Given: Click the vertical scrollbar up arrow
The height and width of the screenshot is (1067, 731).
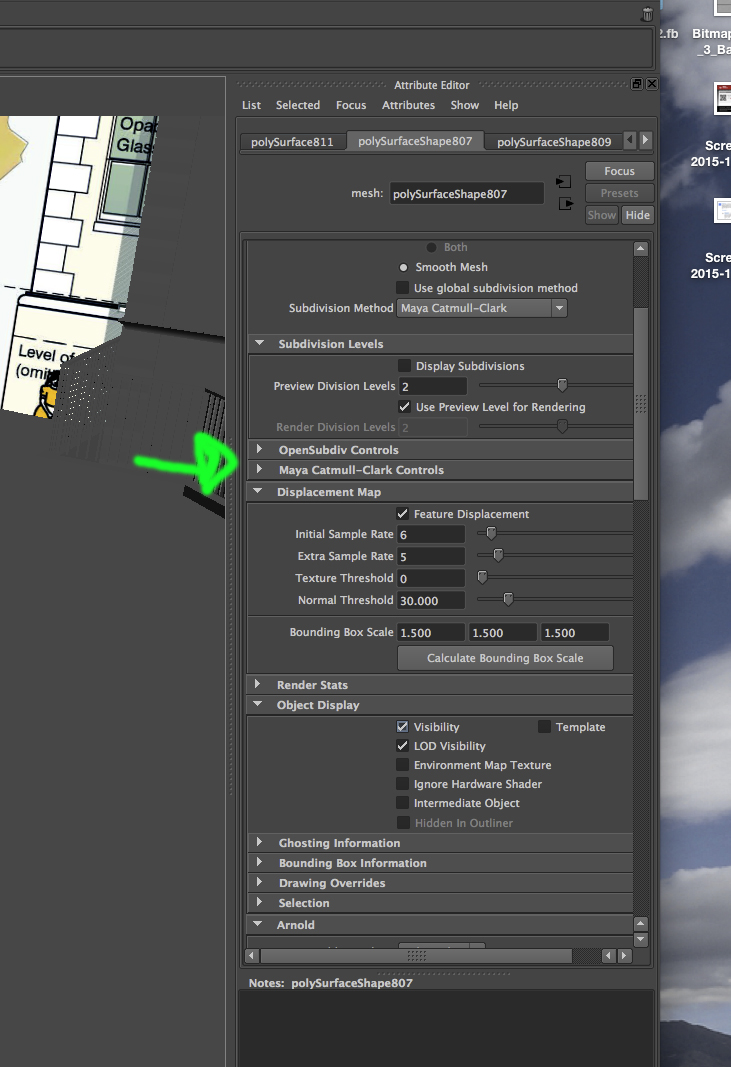Looking at the screenshot, I should click(x=640, y=248).
